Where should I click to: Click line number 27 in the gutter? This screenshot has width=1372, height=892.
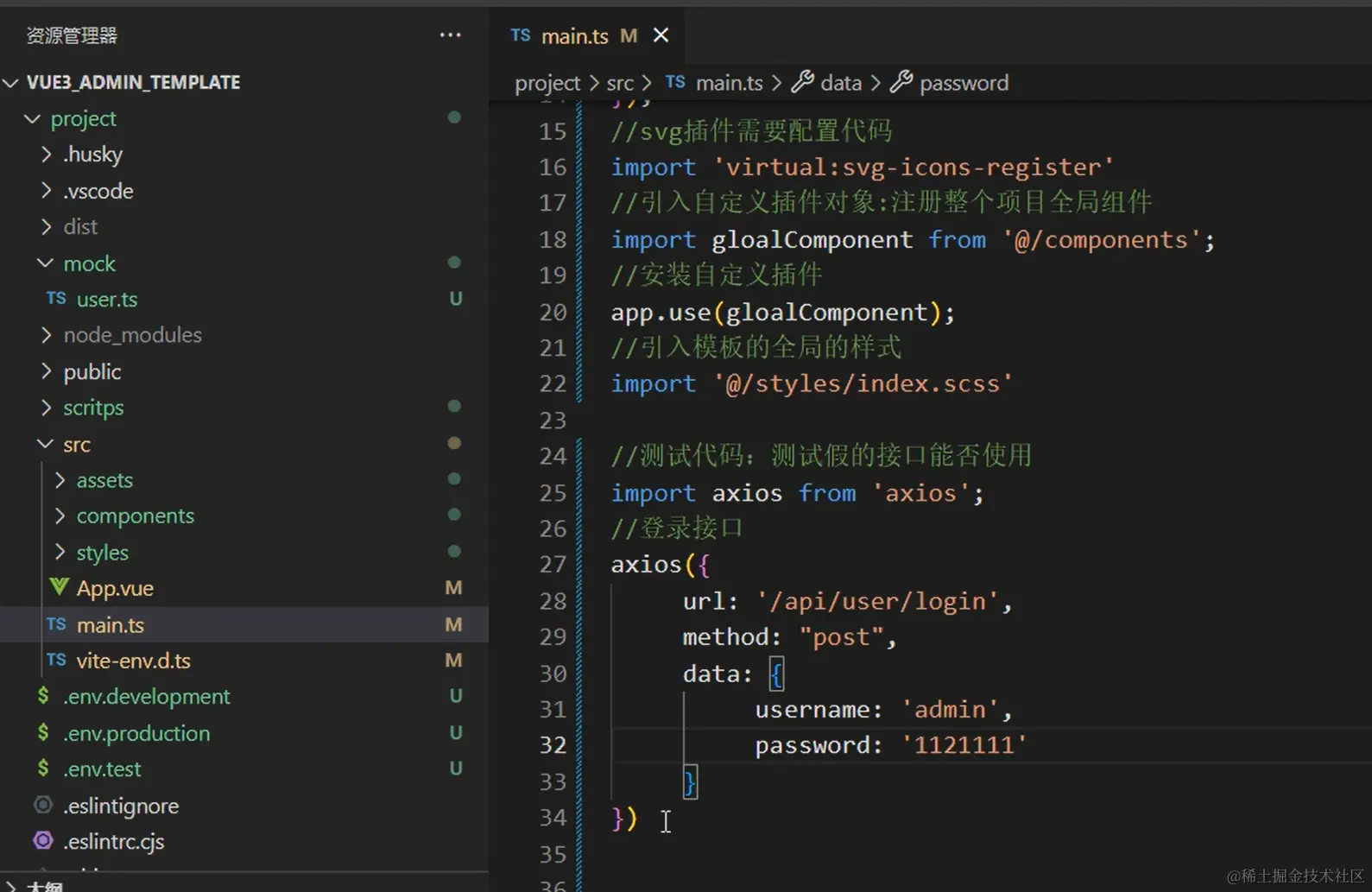tap(553, 565)
